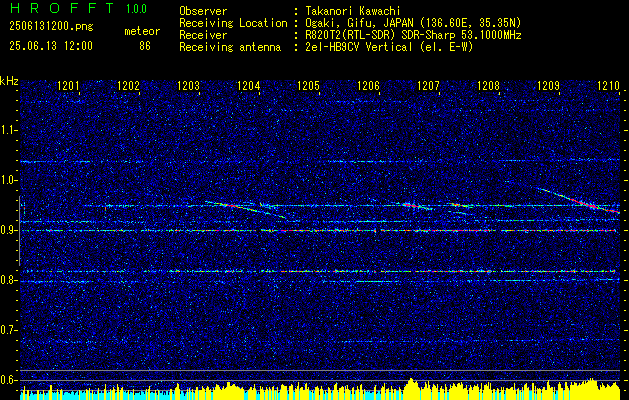Click the 1210 time marker
629x400 pixels.
tap(608, 86)
